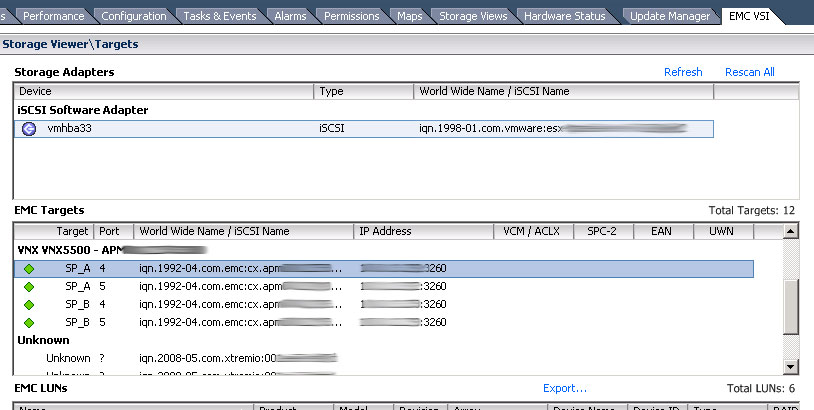Click green status diamond for SP_B port 4
The height and width of the screenshot is (410, 814).
(29, 305)
